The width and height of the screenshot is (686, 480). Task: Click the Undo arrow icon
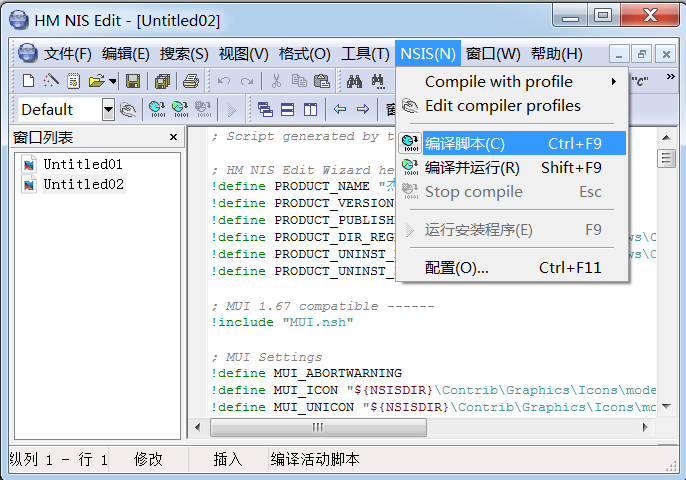(224, 81)
